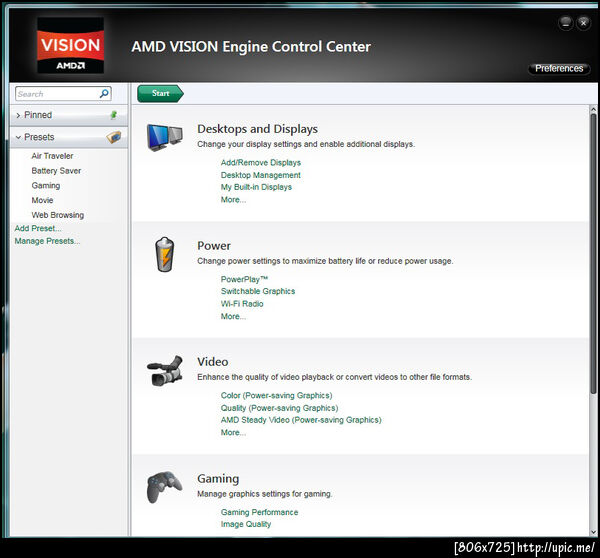
Task: Click the scrollbar down arrow
Action: click(593, 532)
